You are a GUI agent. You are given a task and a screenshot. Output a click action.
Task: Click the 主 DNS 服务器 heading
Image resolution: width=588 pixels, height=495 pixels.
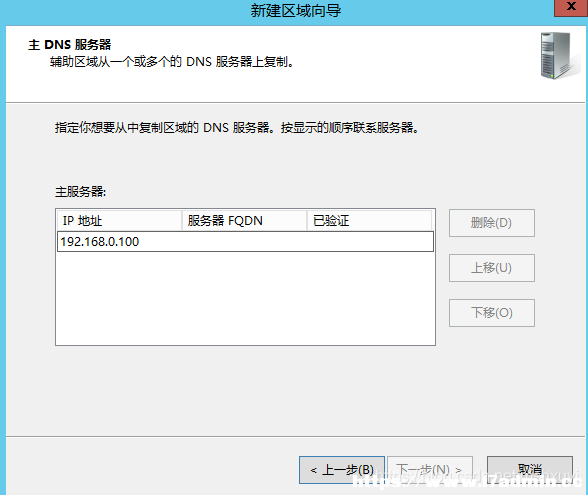coord(70,45)
